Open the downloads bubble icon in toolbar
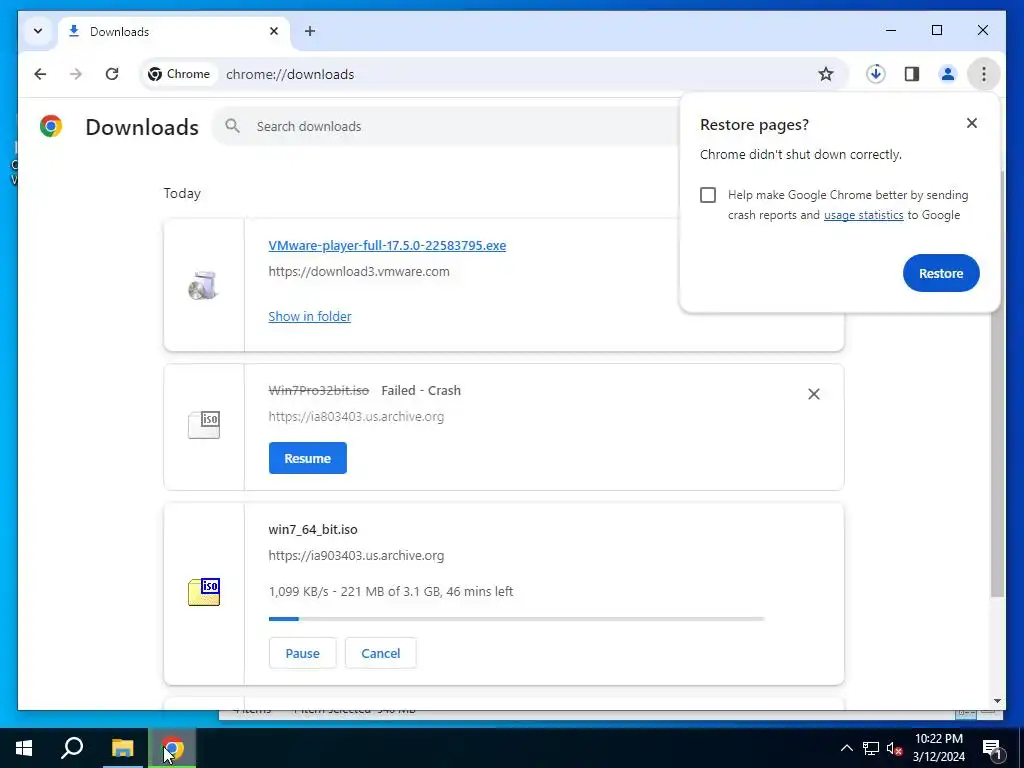Image resolution: width=1024 pixels, height=768 pixels. [876, 74]
